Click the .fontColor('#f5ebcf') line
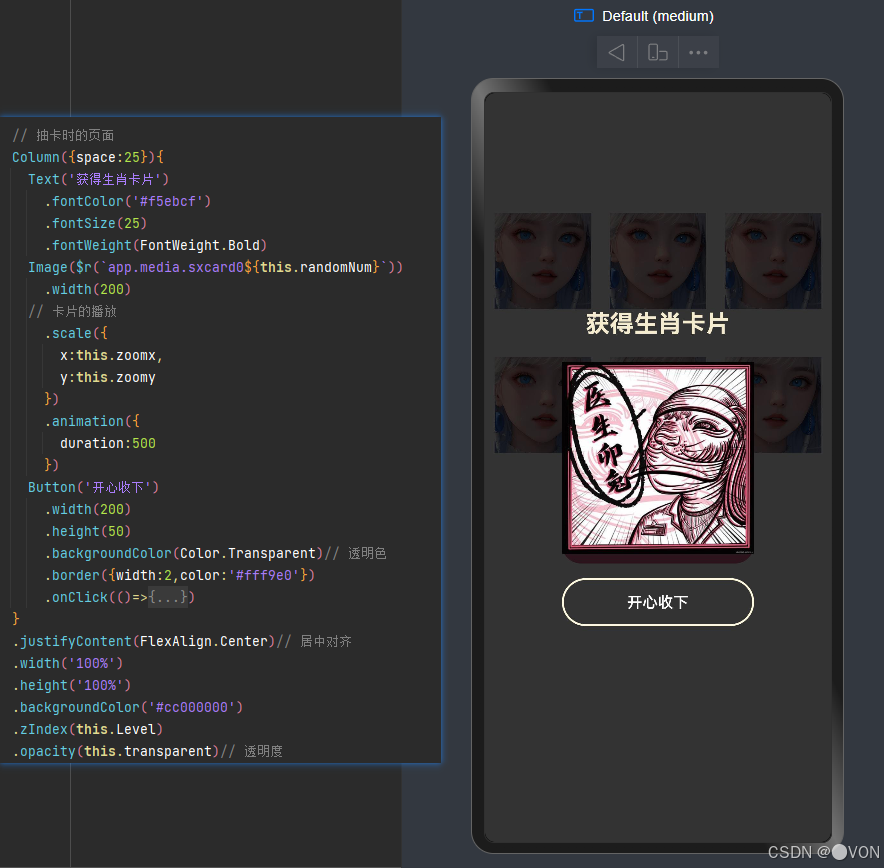 (x=127, y=201)
